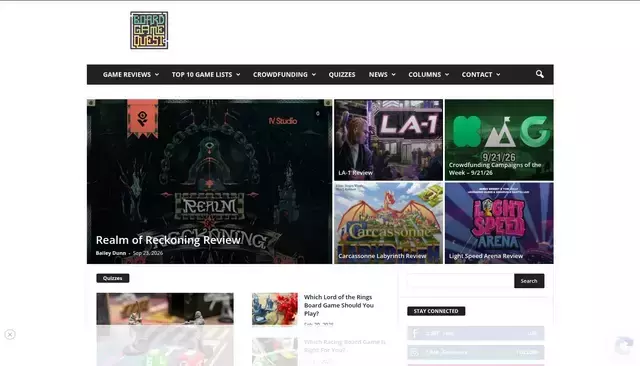Open the Game Reviews menu item
640x366 pixels.
click(127, 75)
